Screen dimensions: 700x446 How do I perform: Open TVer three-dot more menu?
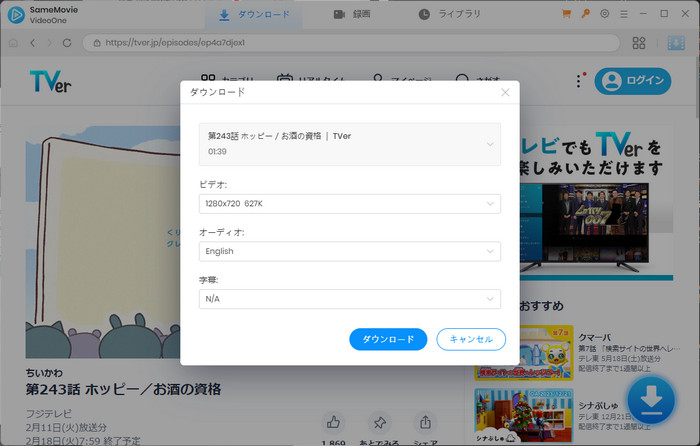(x=579, y=81)
